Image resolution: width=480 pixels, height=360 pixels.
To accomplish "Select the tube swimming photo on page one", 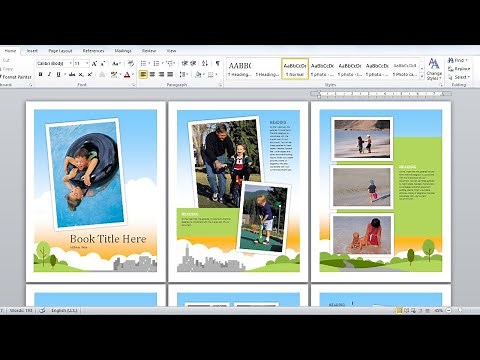I will click(x=86, y=175).
